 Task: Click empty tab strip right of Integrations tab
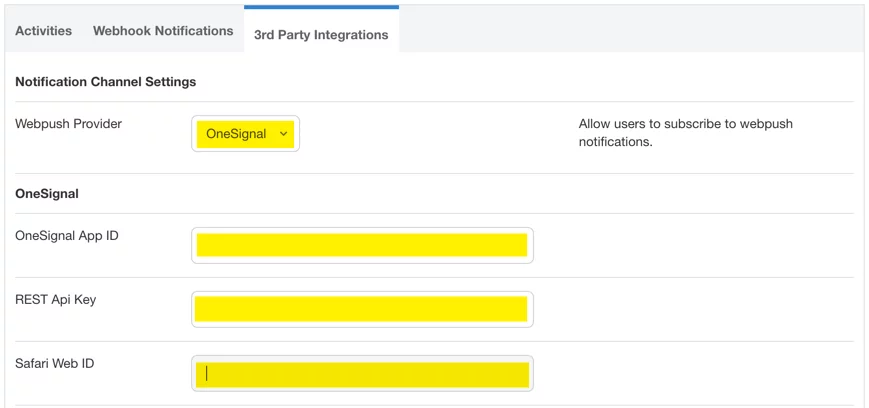tap(630, 31)
